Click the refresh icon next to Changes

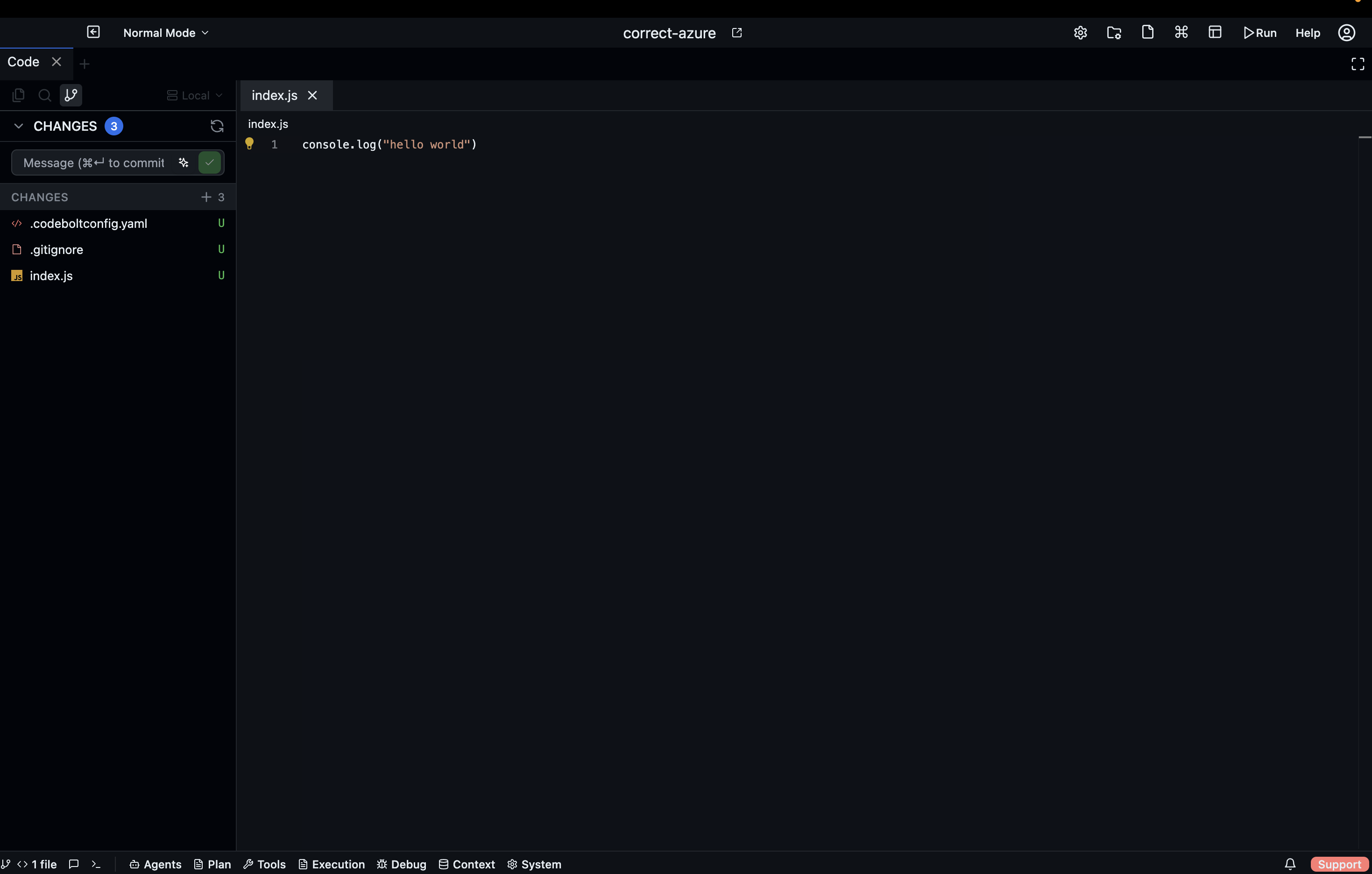216,126
